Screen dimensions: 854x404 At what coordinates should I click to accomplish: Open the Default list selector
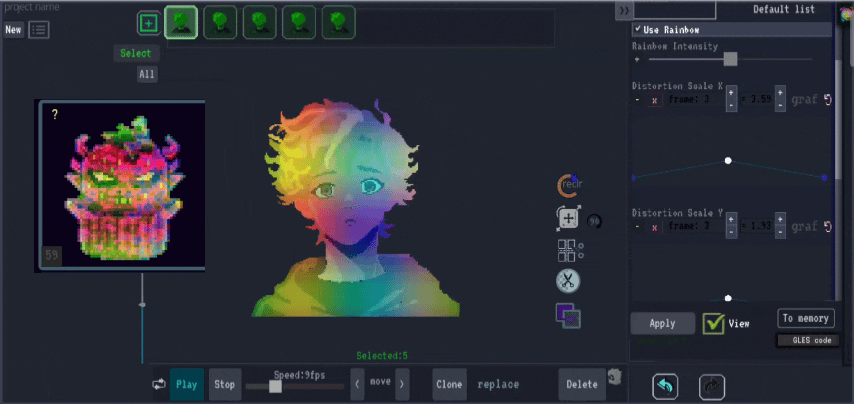pyautogui.click(x=784, y=9)
